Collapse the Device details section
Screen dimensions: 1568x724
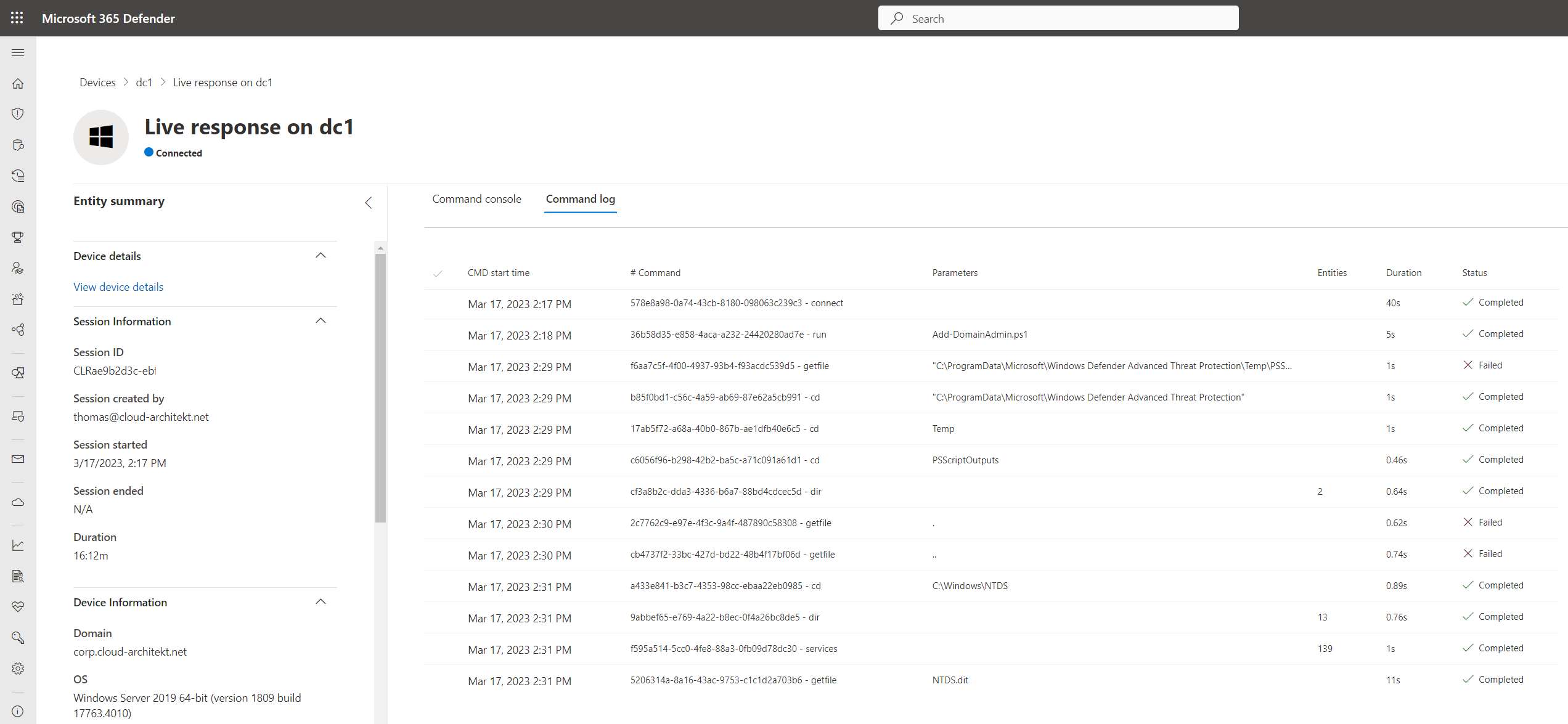tap(321, 256)
